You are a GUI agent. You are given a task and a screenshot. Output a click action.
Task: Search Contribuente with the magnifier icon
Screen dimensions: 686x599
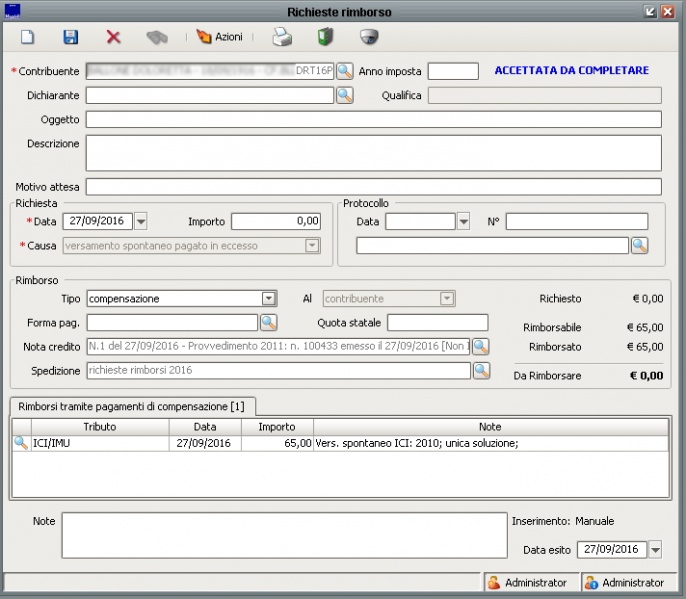(x=344, y=71)
